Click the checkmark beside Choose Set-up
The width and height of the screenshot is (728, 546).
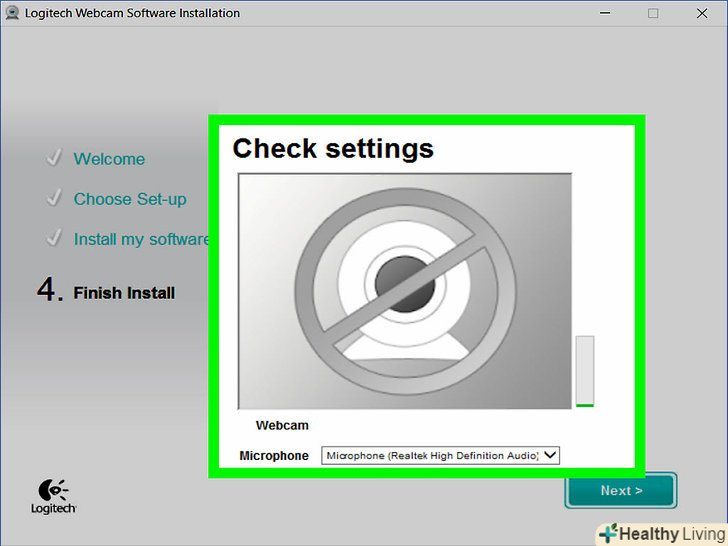pyautogui.click(x=54, y=199)
